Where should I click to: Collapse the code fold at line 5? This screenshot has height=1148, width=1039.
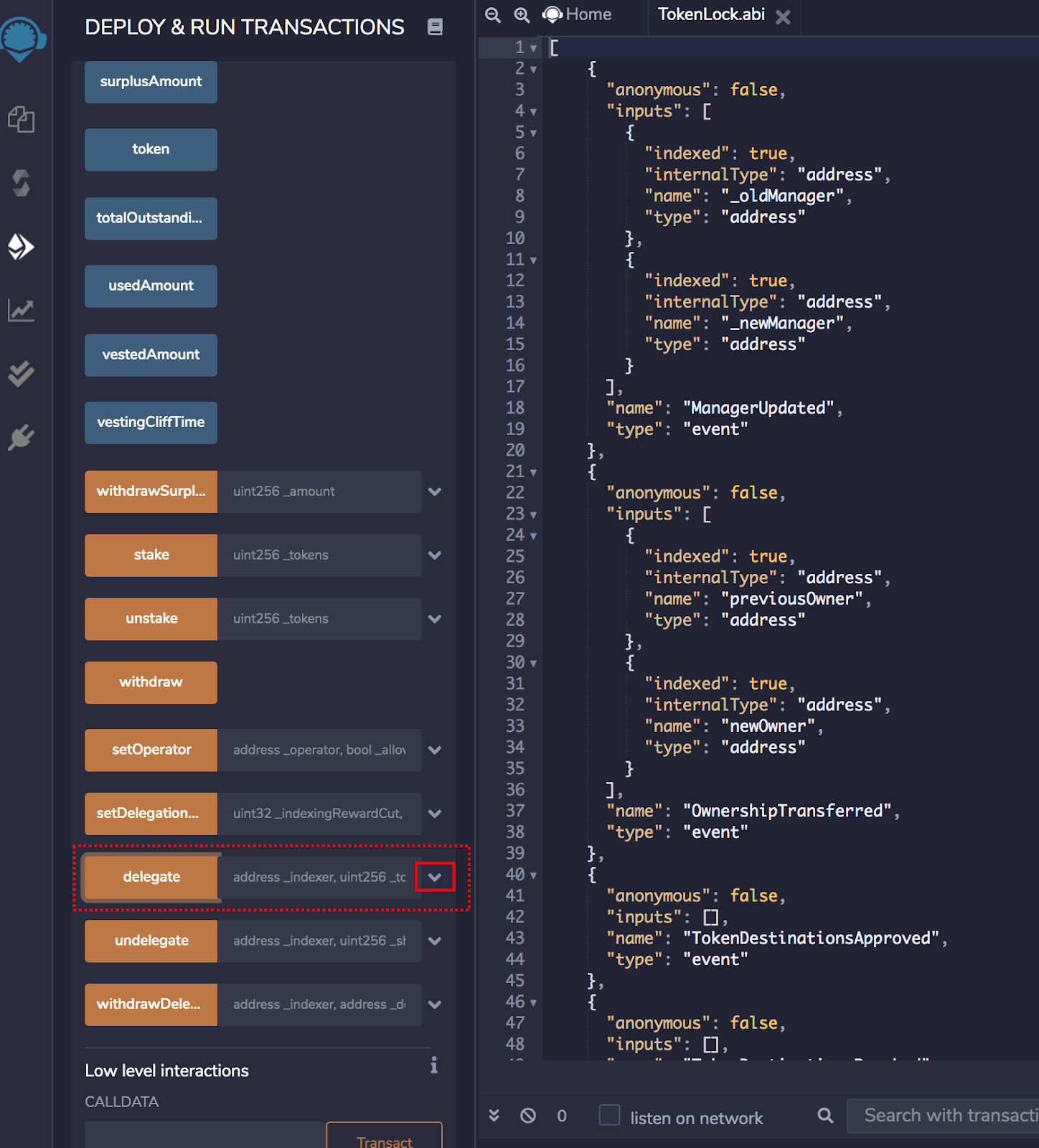(x=533, y=133)
